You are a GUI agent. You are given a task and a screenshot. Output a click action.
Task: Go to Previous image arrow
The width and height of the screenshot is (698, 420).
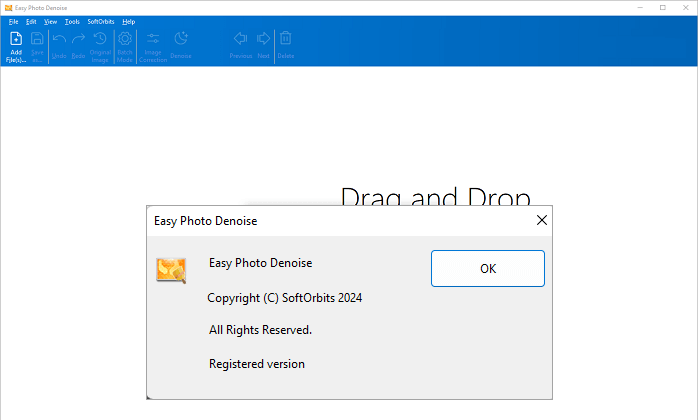coord(240,40)
